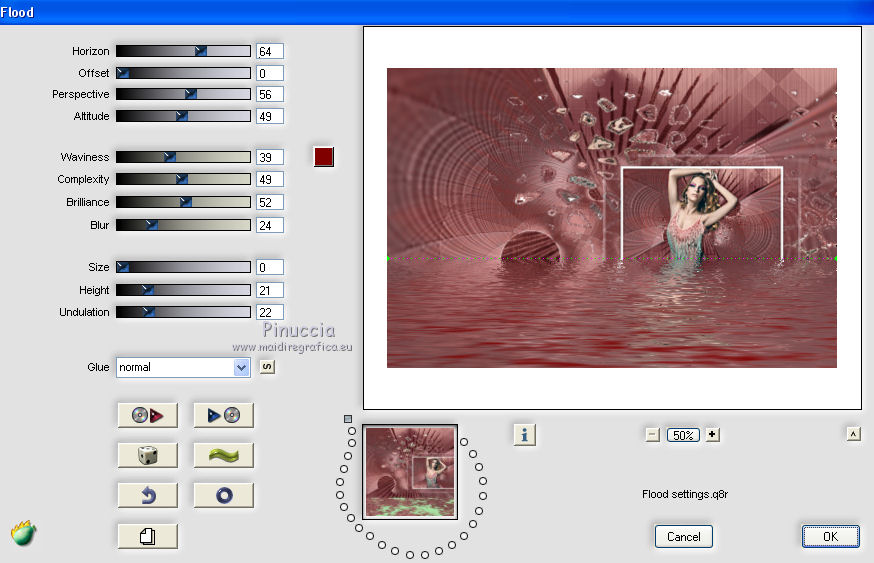Click the large flood preview image
The image size is (874, 563).
coord(612,218)
